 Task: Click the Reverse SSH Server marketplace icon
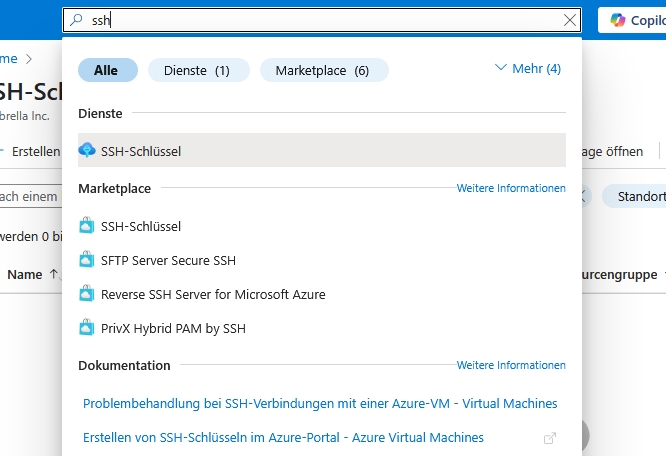point(86,295)
